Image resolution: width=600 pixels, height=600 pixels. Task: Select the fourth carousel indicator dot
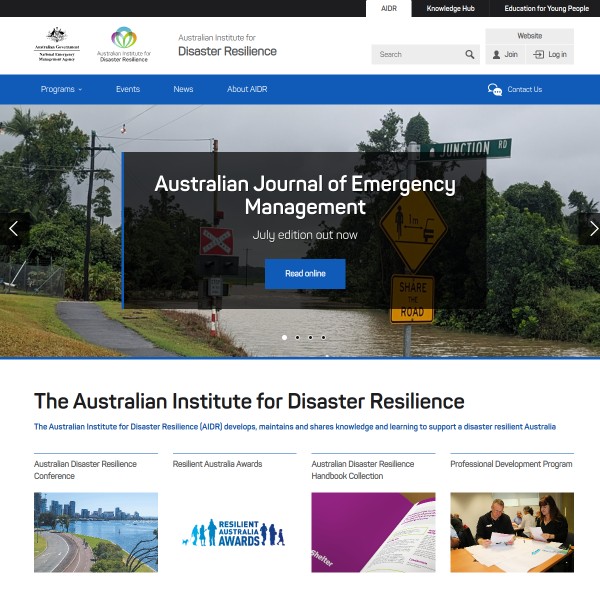pos(323,338)
